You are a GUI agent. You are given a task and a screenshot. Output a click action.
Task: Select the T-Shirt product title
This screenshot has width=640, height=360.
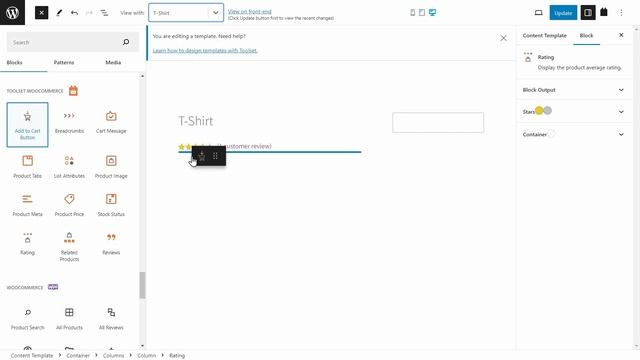coord(196,121)
